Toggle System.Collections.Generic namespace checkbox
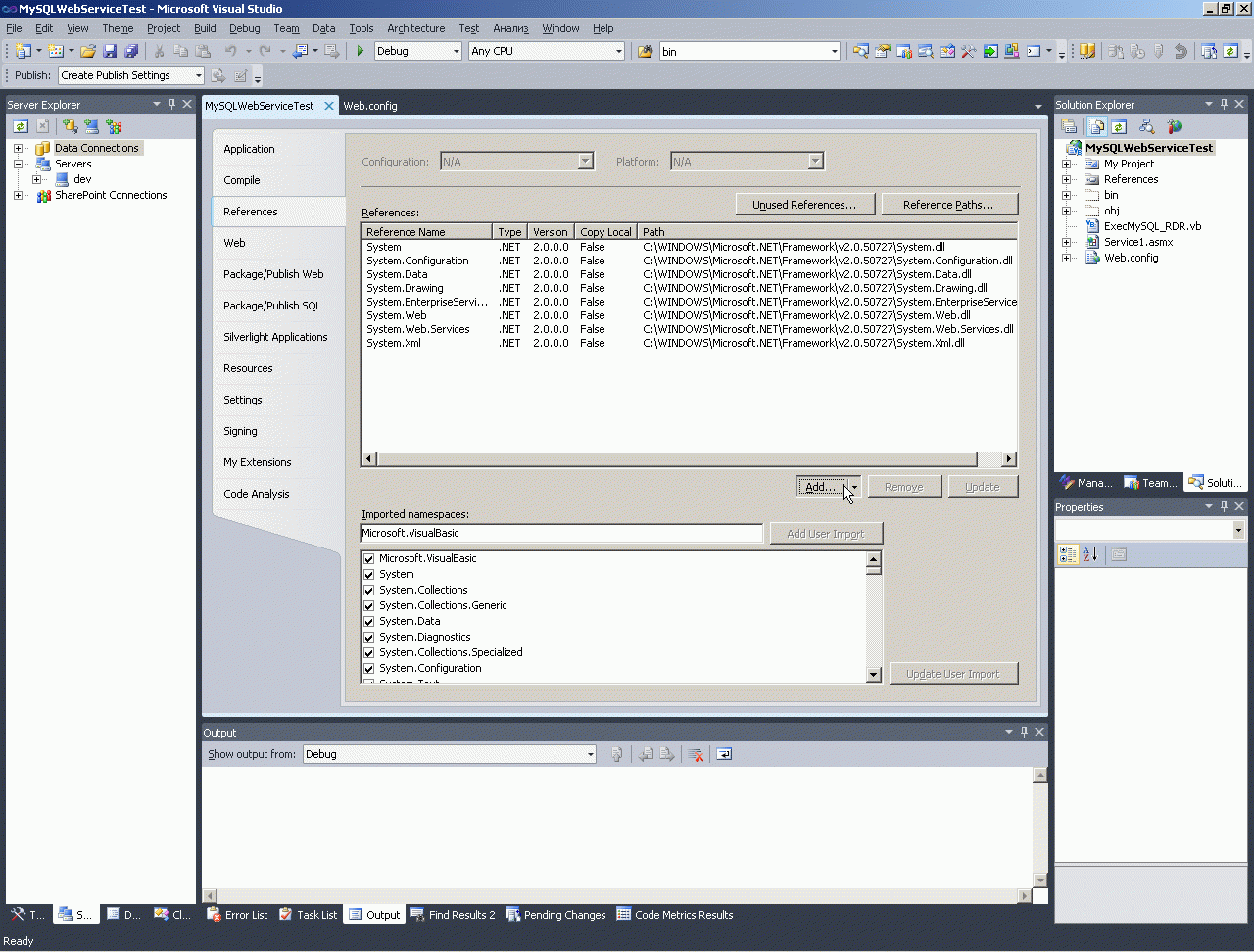Image resolution: width=1254 pixels, height=952 pixels. coord(369,605)
